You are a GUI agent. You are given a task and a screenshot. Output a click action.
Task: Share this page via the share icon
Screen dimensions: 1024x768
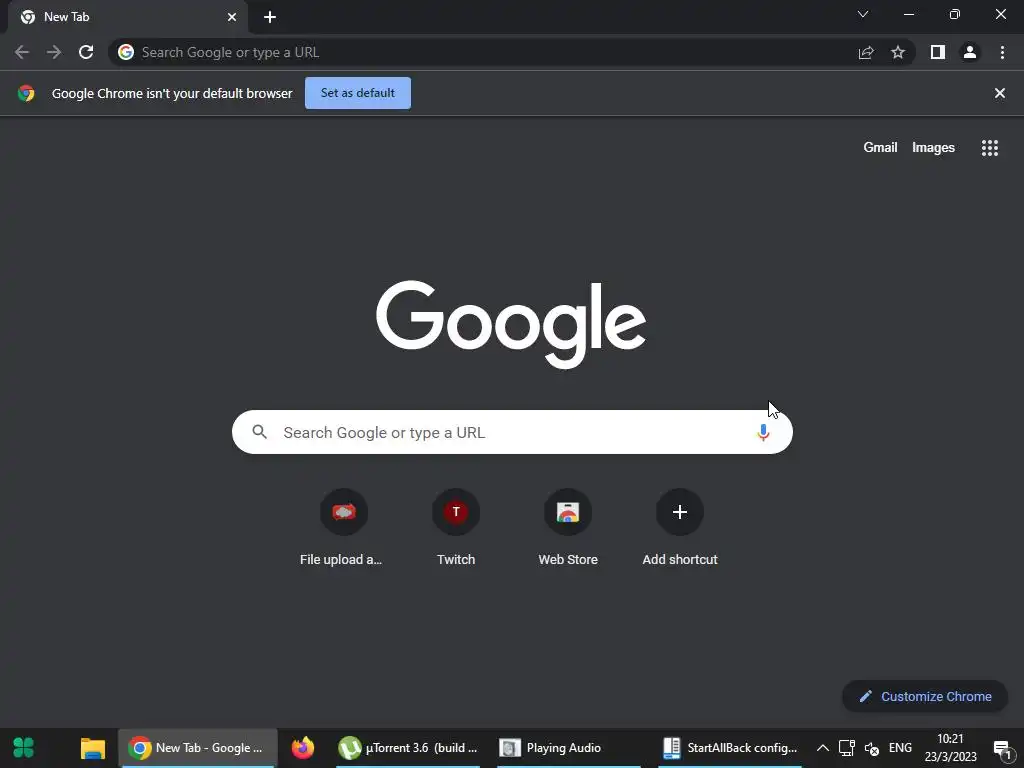point(866,52)
